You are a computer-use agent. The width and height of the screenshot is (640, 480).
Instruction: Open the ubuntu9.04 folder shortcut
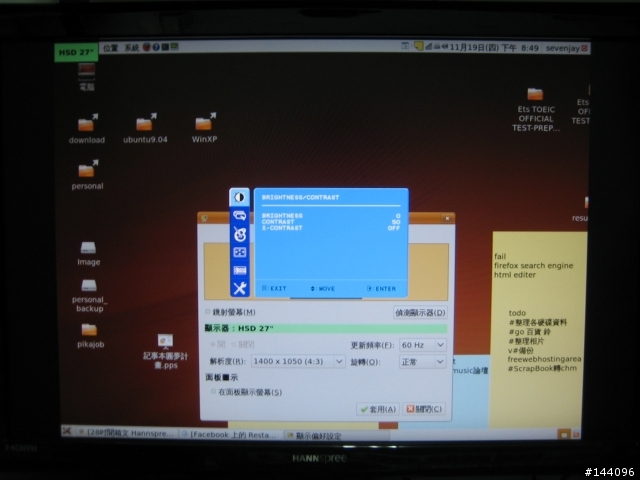click(x=145, y=129)
